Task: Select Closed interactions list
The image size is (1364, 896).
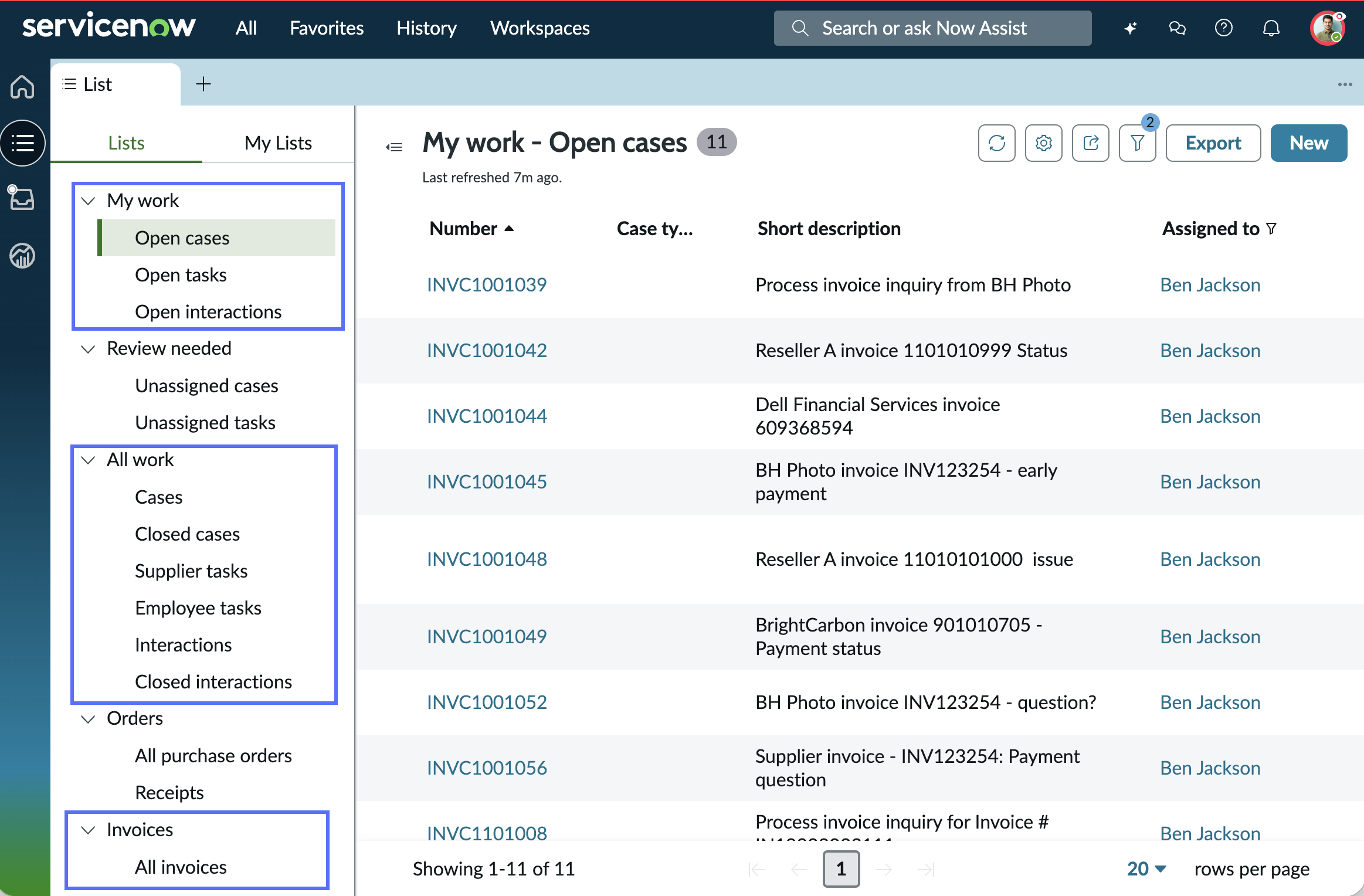Action: 213,682
